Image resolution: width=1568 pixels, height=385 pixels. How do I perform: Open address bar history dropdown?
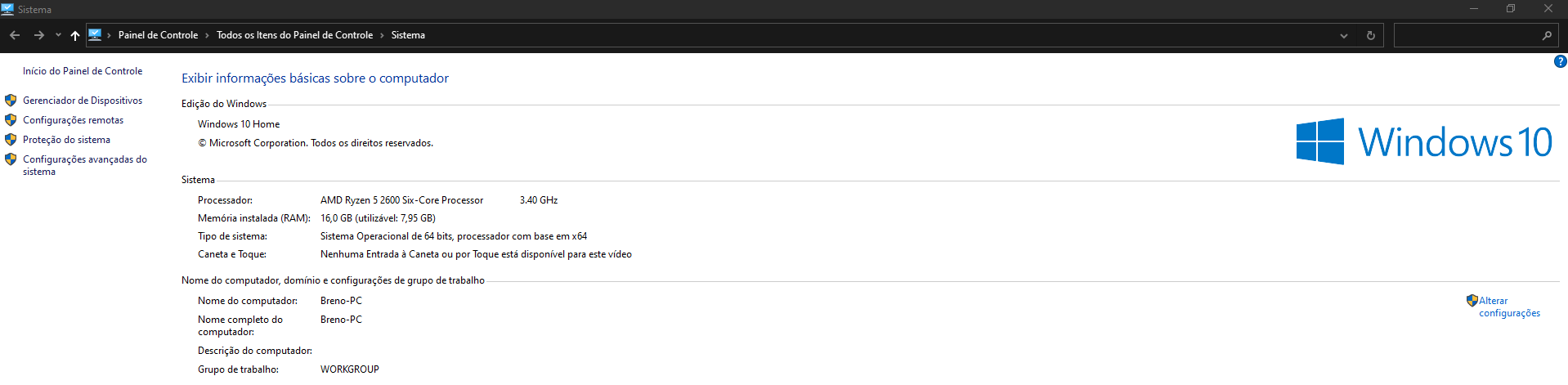[1344, 35]
